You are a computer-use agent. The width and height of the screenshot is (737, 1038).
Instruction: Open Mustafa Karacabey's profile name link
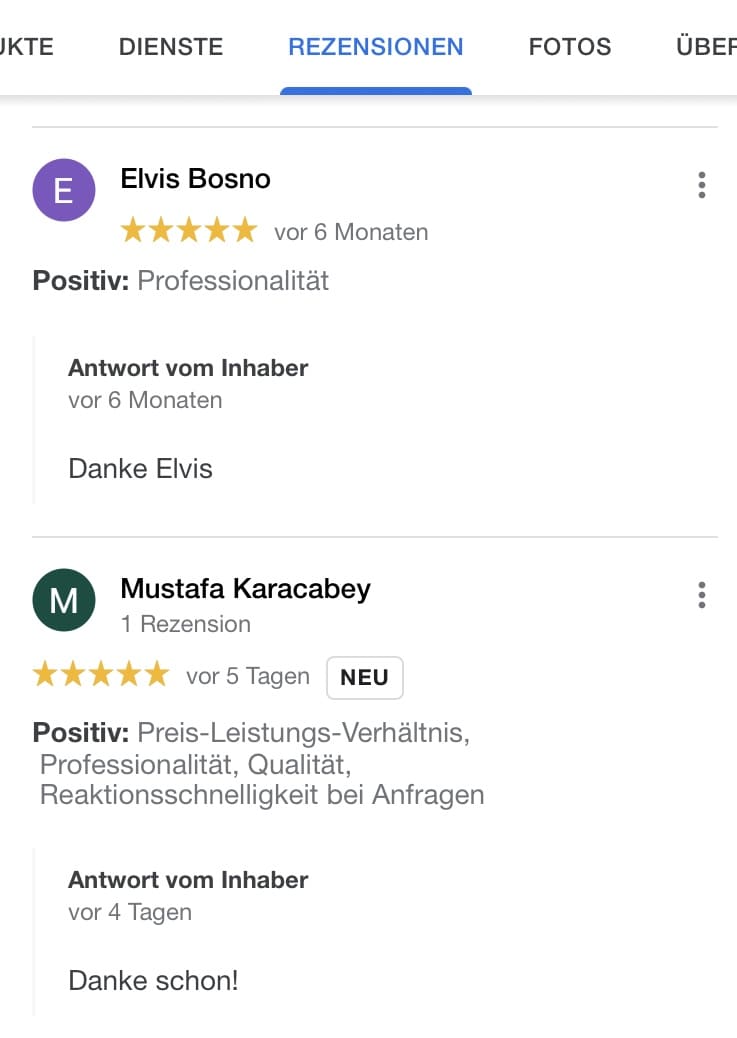245,589
